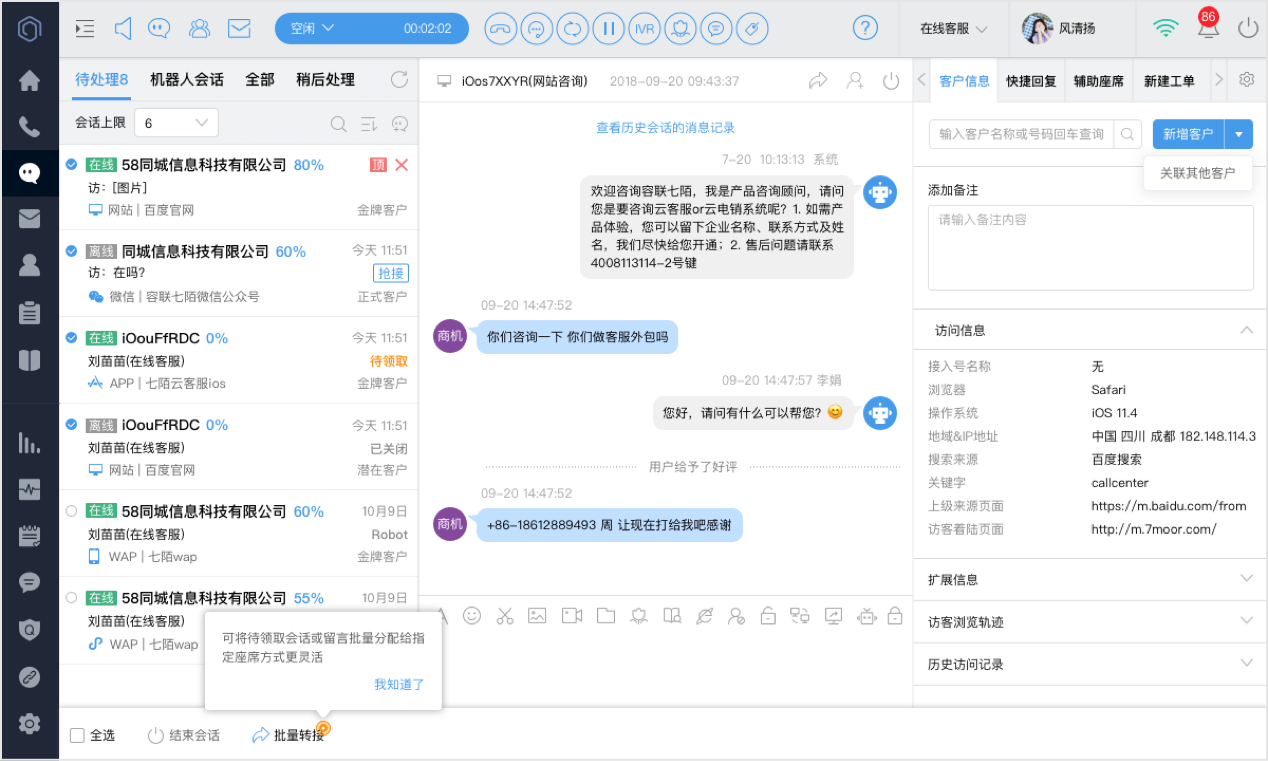The height and width of the screenshot is (761, 1268).
Task: Click the help question mark icon
Action: 865,28
